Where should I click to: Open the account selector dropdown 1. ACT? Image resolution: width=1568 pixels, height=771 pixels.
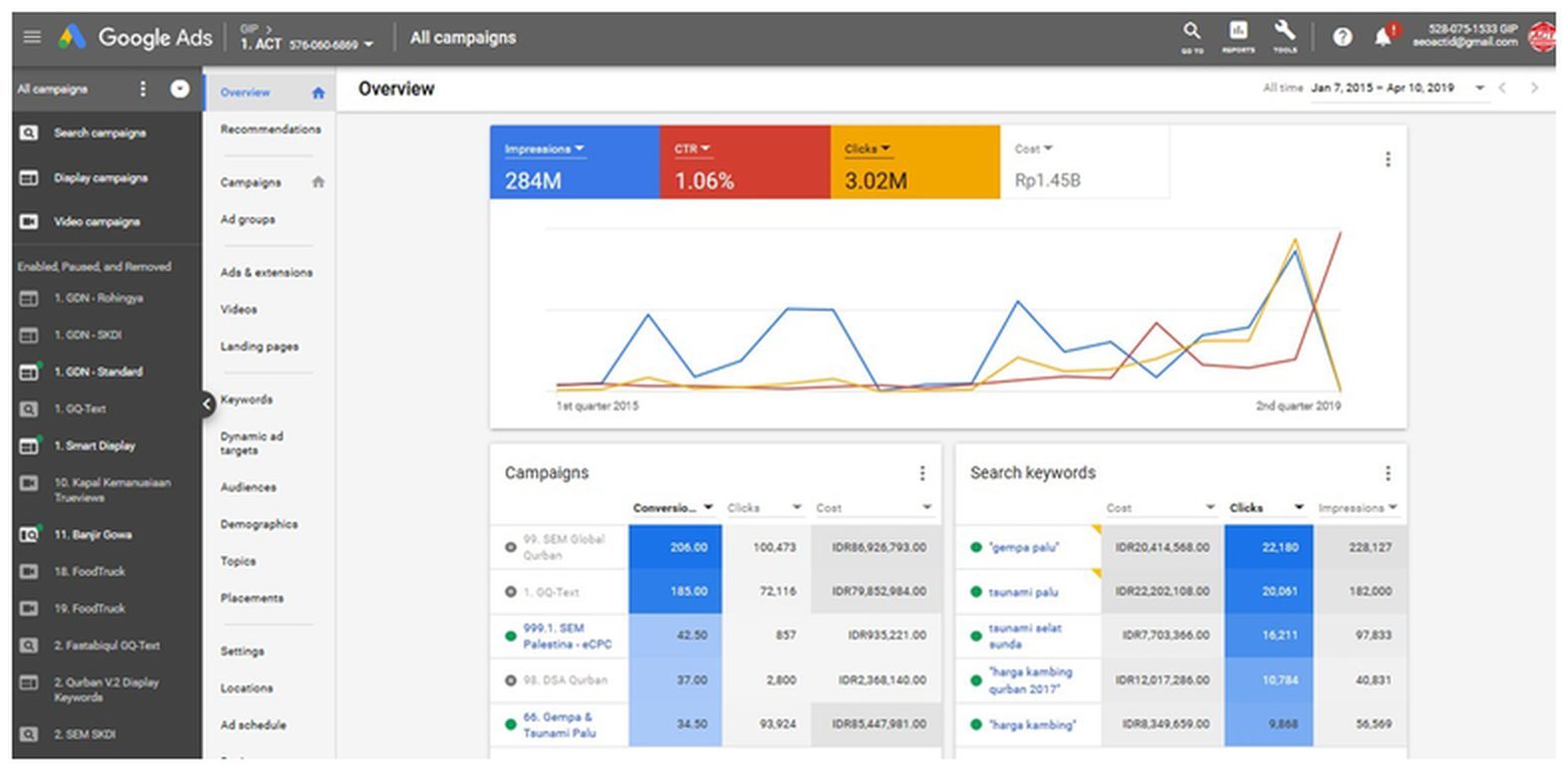tap(307, 44)
